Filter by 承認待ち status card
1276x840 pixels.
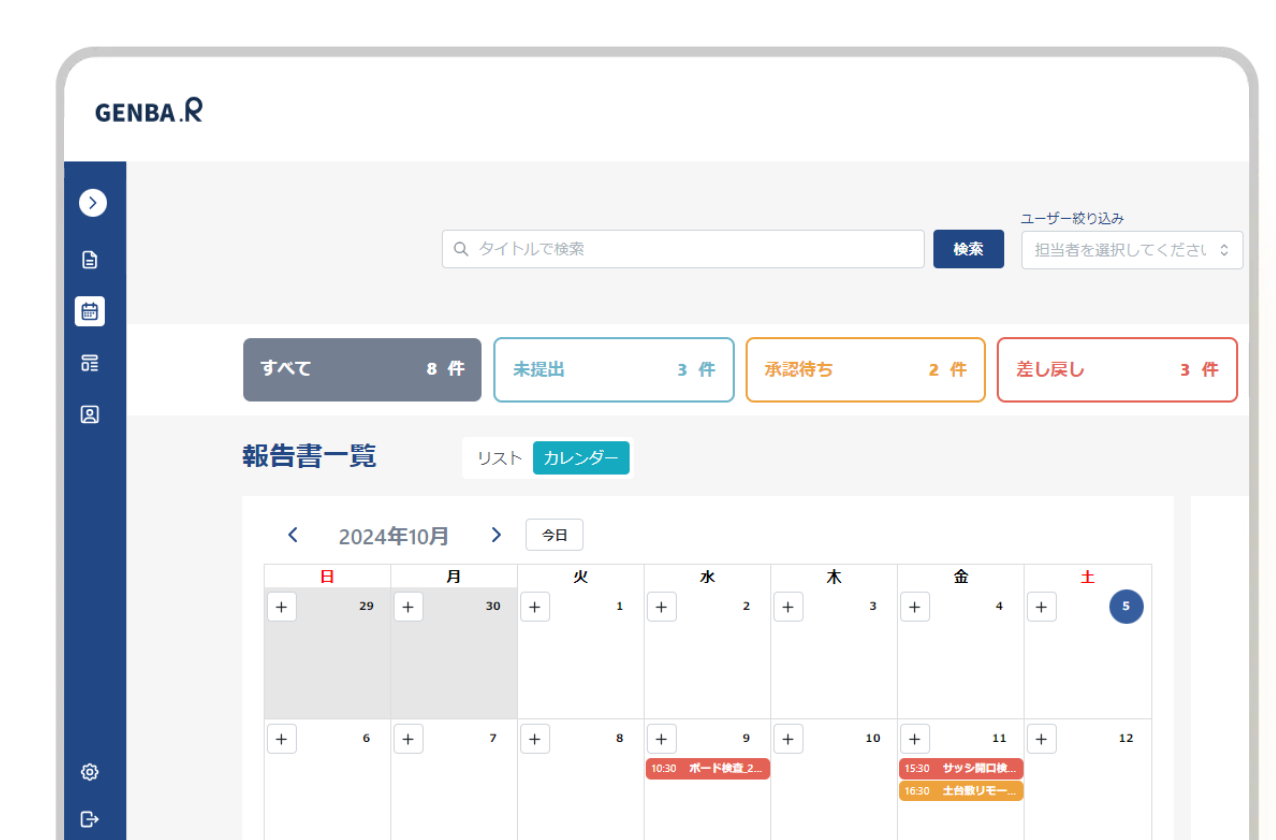(865, 370)
